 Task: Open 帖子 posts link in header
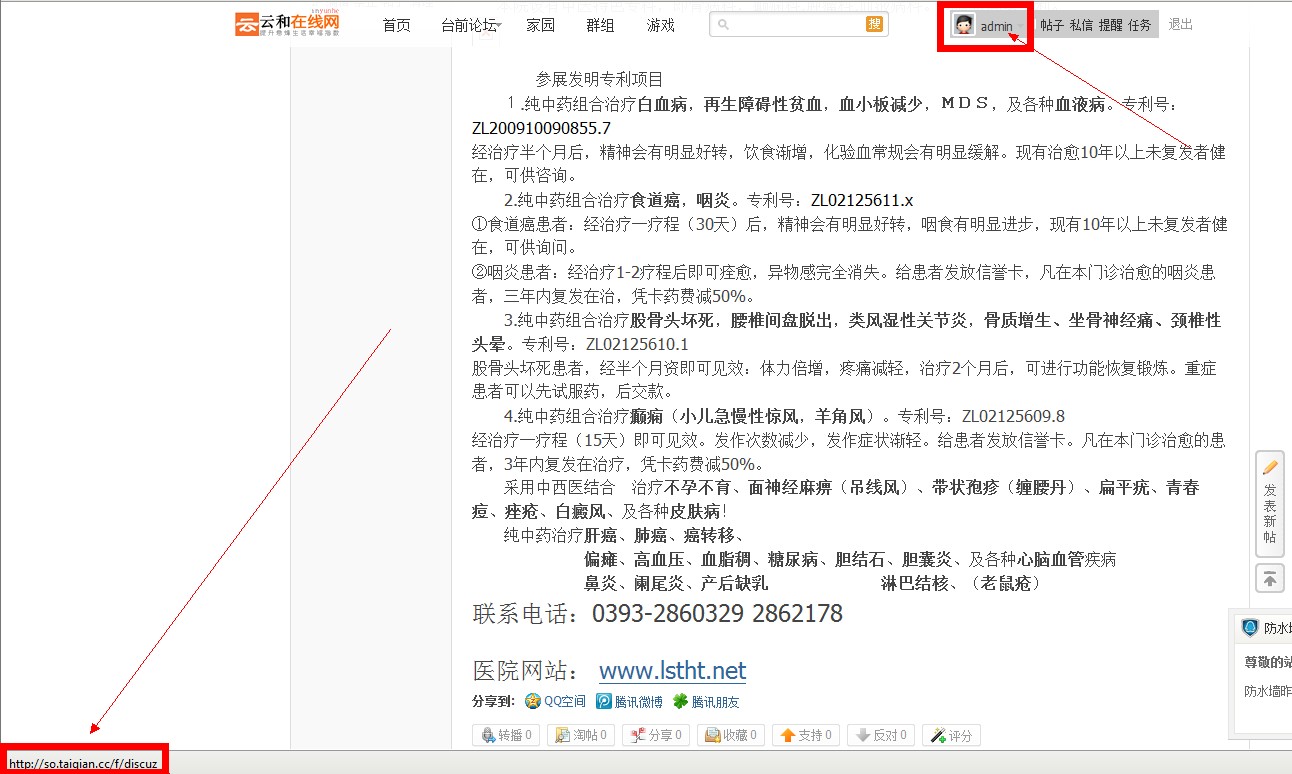(1051, 25)
